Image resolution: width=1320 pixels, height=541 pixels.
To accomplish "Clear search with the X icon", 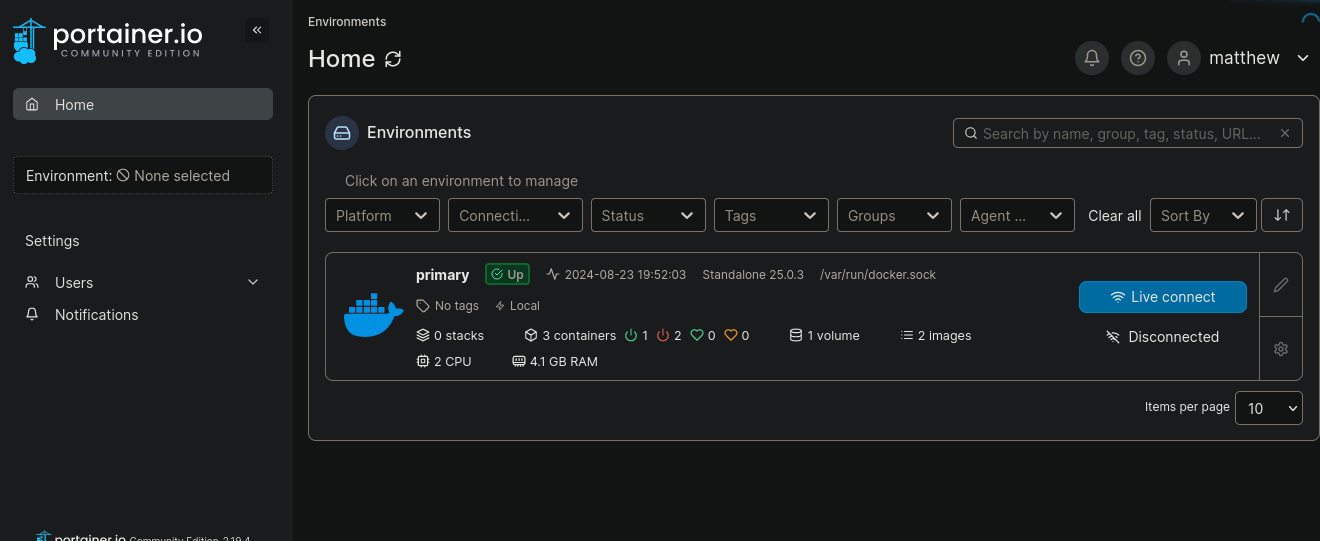I will click(x=1285, y=133).
